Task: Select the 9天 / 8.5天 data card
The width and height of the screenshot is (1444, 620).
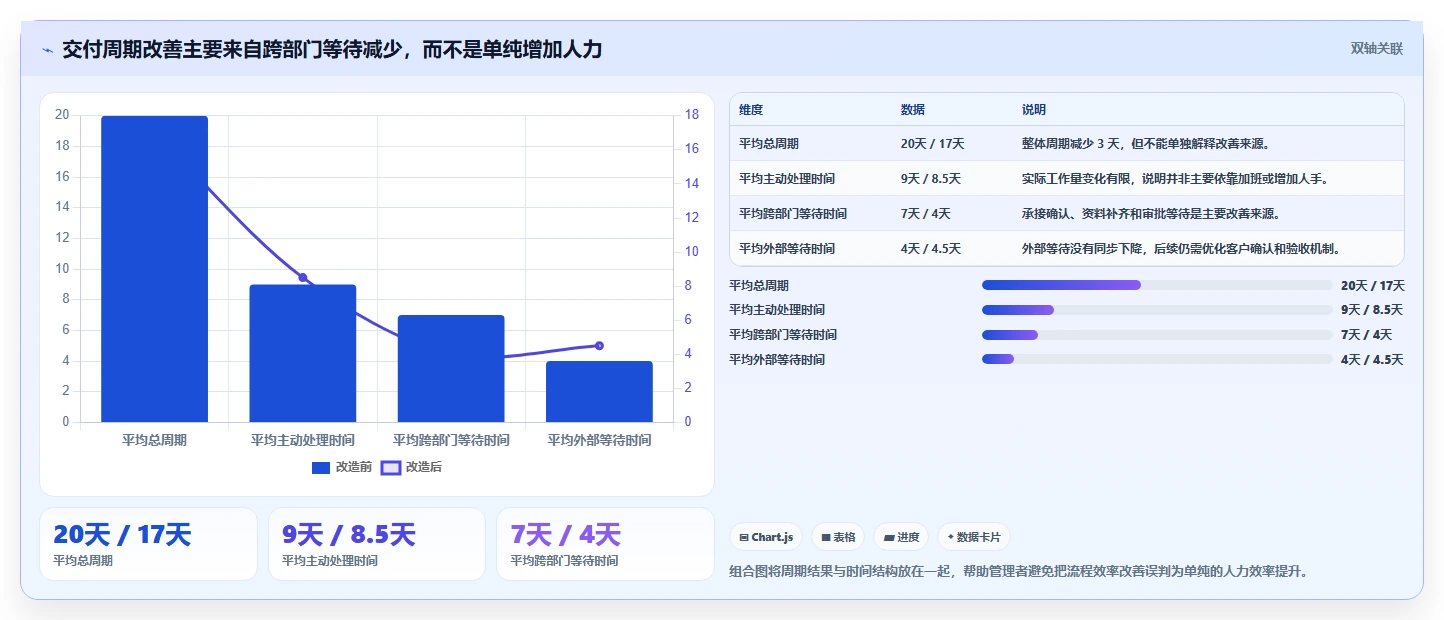Action: click(377, 544)
